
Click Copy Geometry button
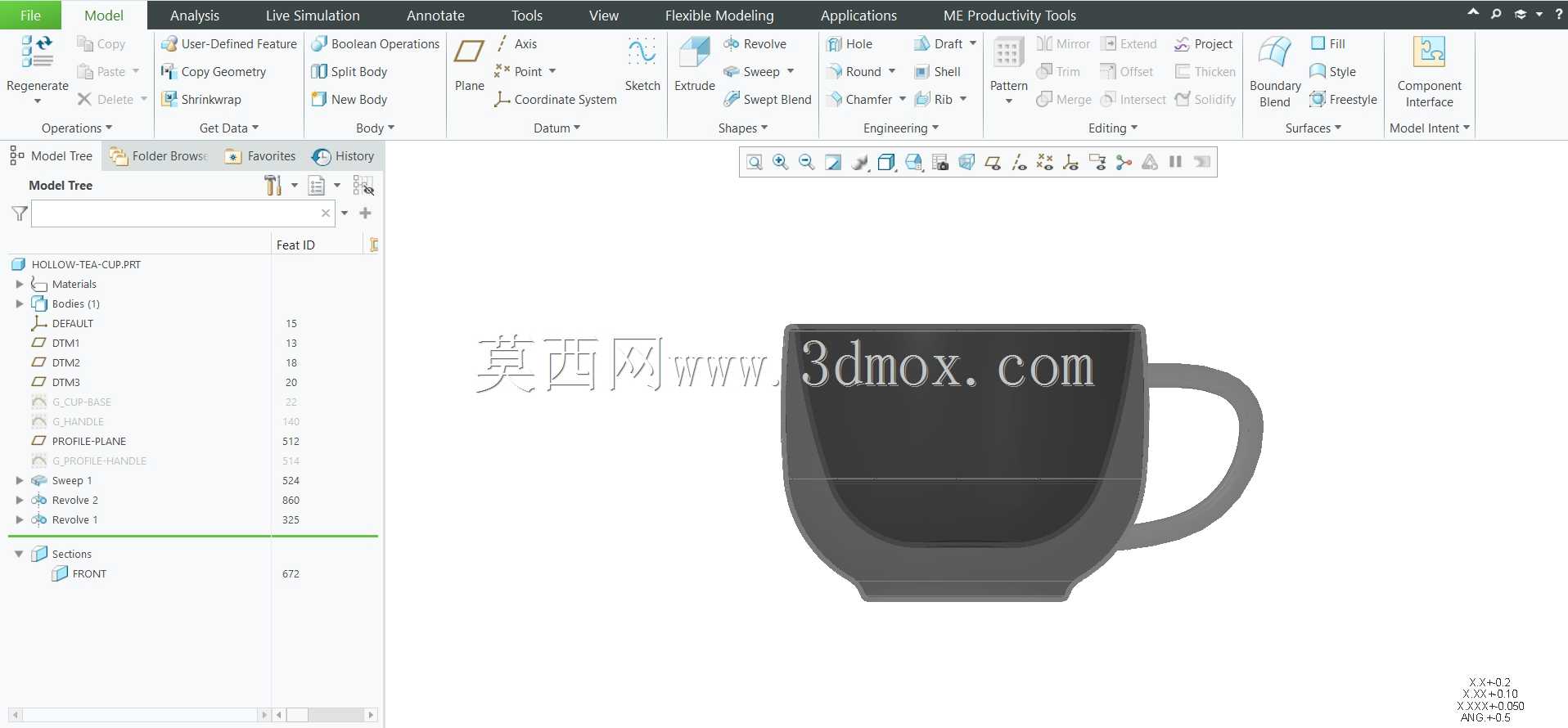214,72
